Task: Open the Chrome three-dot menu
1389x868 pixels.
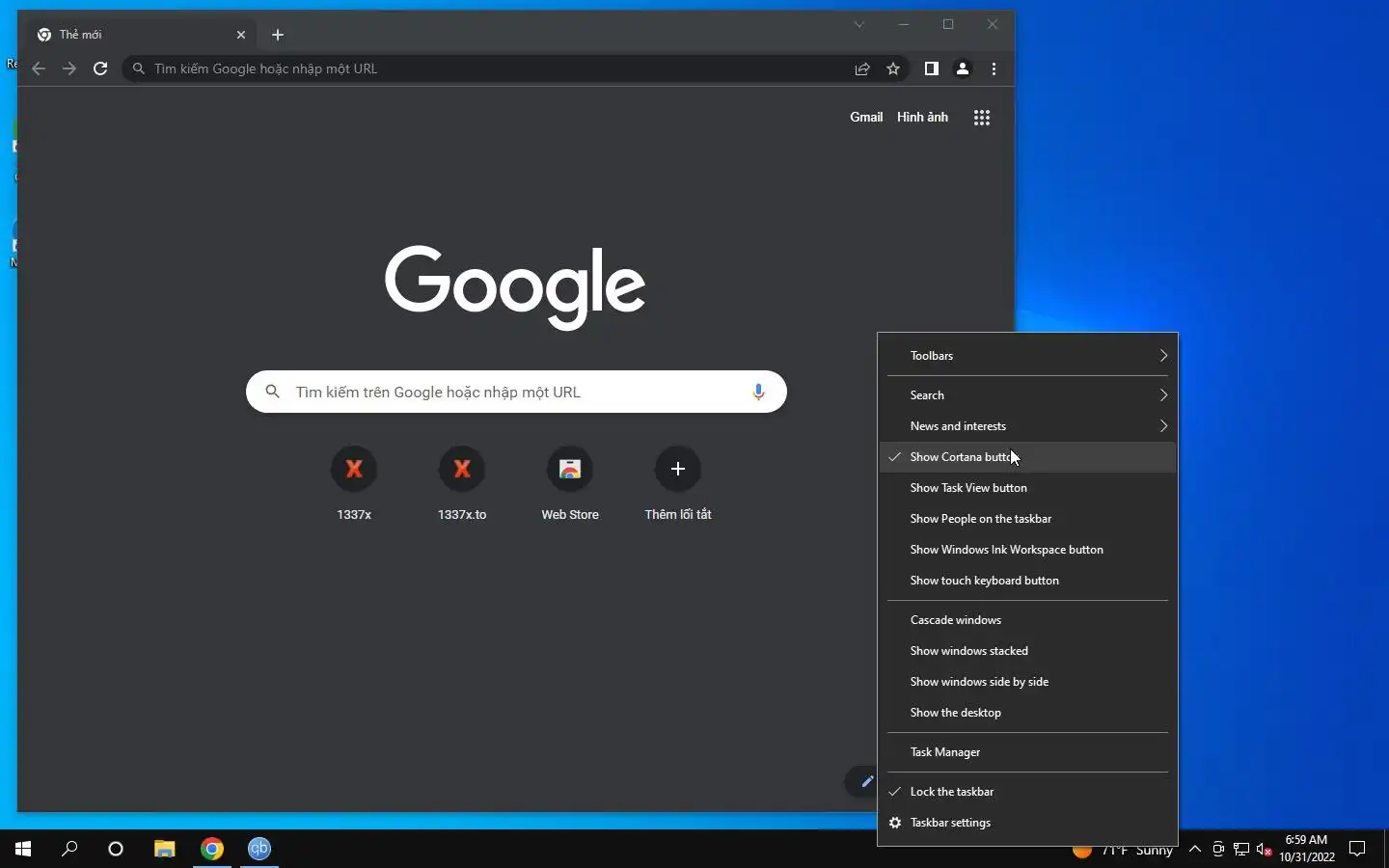Action: tap(994, 68)
